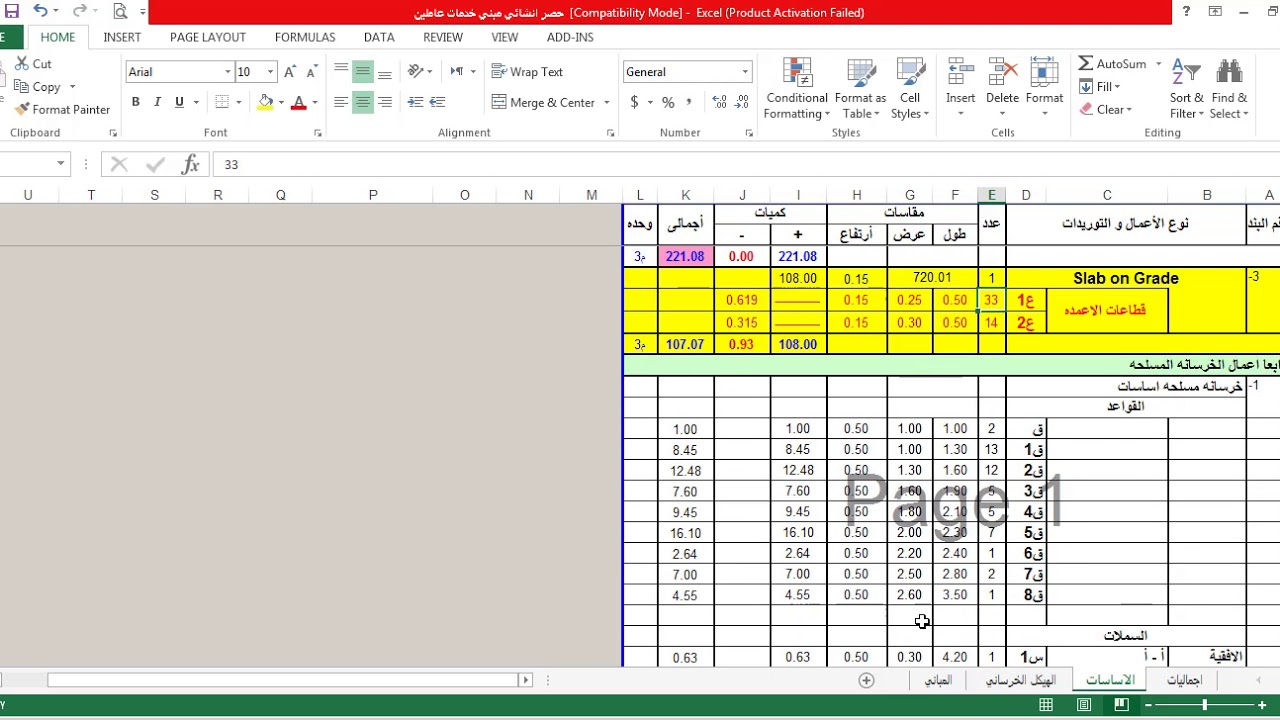
Task: Click the Insert cells button
Action: pos(960,88)
